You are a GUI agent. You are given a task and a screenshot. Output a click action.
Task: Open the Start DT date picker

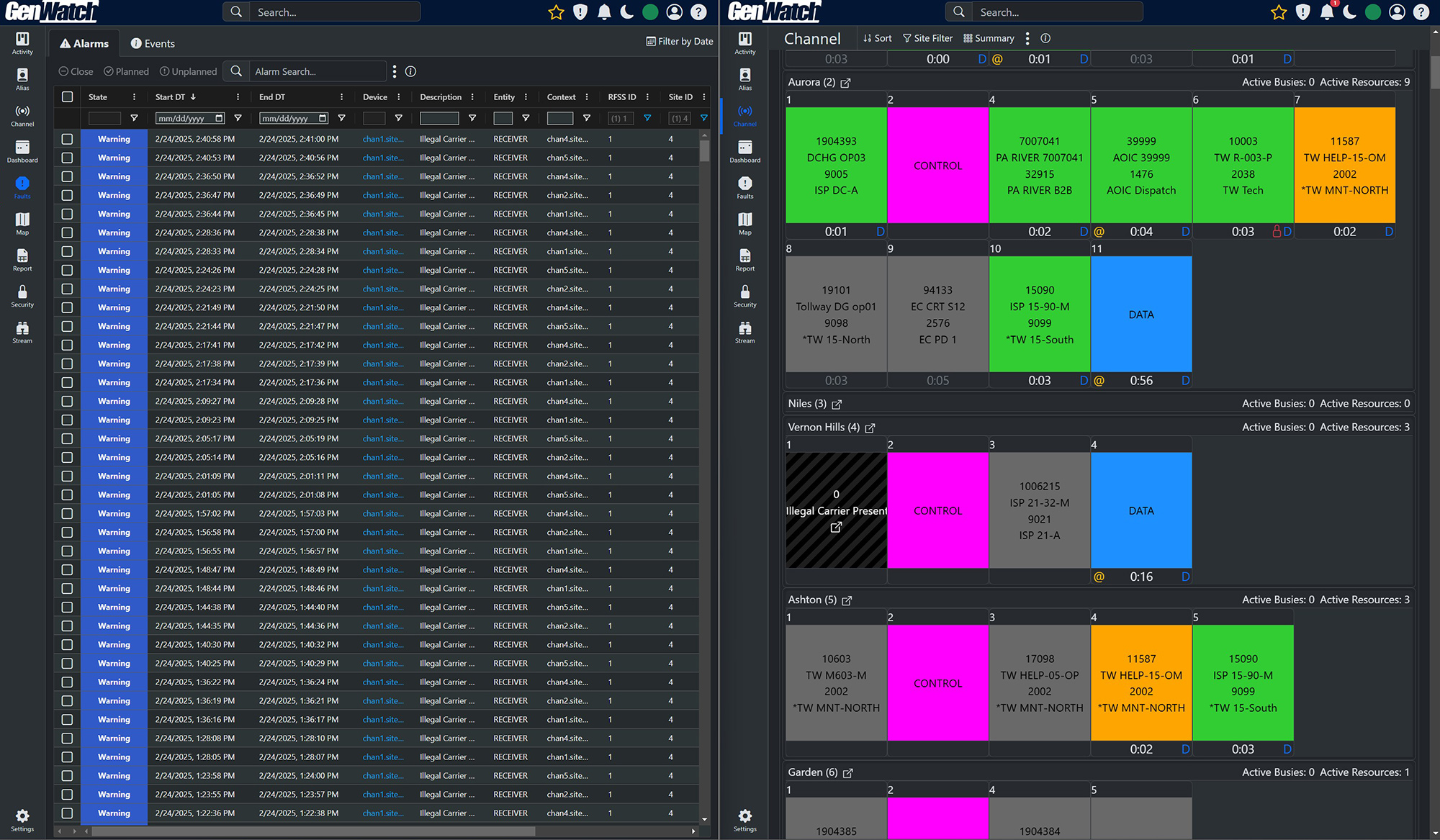click(x=220, y=118)
